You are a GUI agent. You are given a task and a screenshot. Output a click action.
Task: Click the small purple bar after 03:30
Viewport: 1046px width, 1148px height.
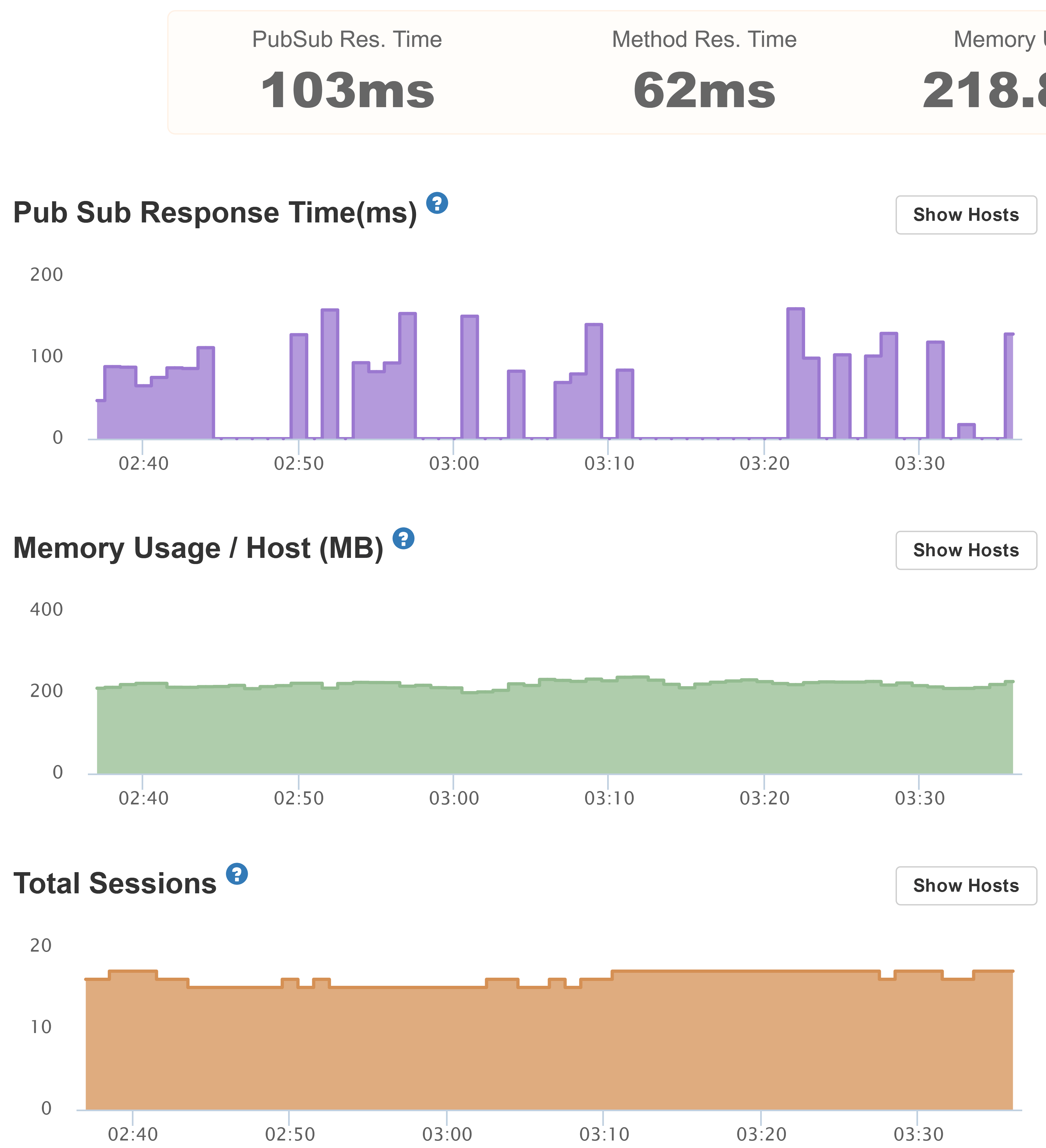[x=966, y=432]
